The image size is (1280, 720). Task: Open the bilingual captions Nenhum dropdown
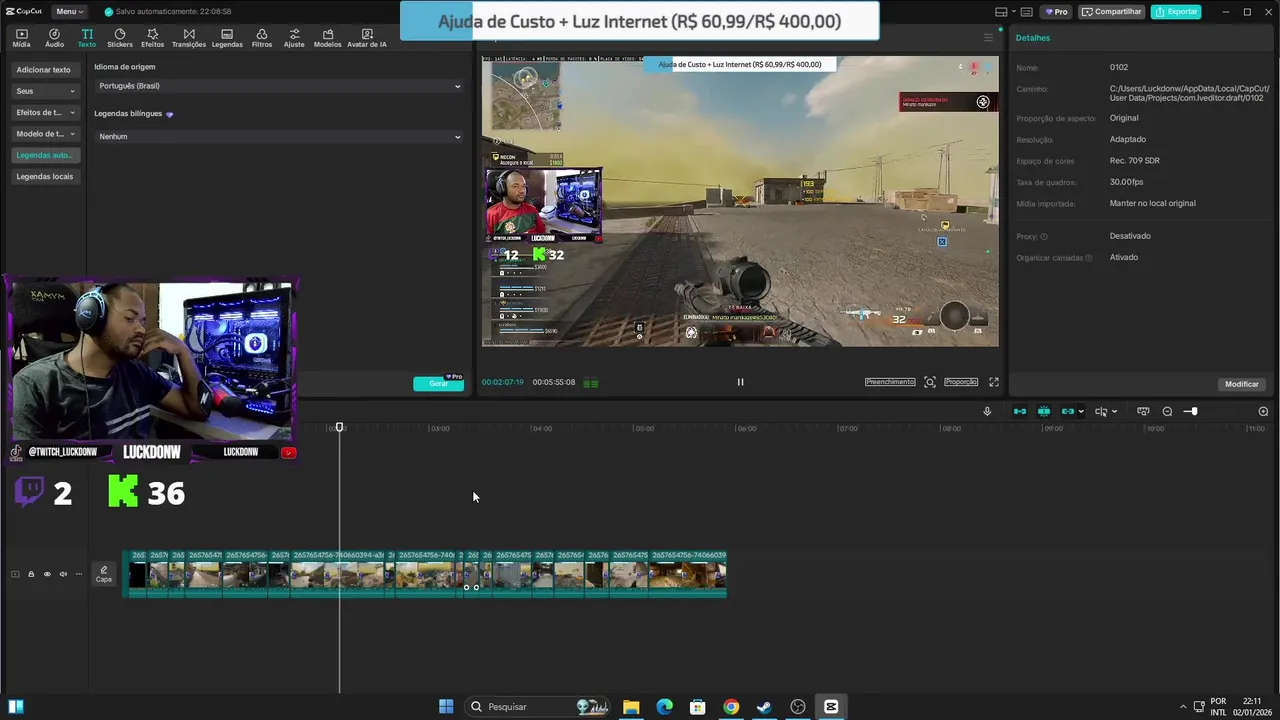click(279, 136)
